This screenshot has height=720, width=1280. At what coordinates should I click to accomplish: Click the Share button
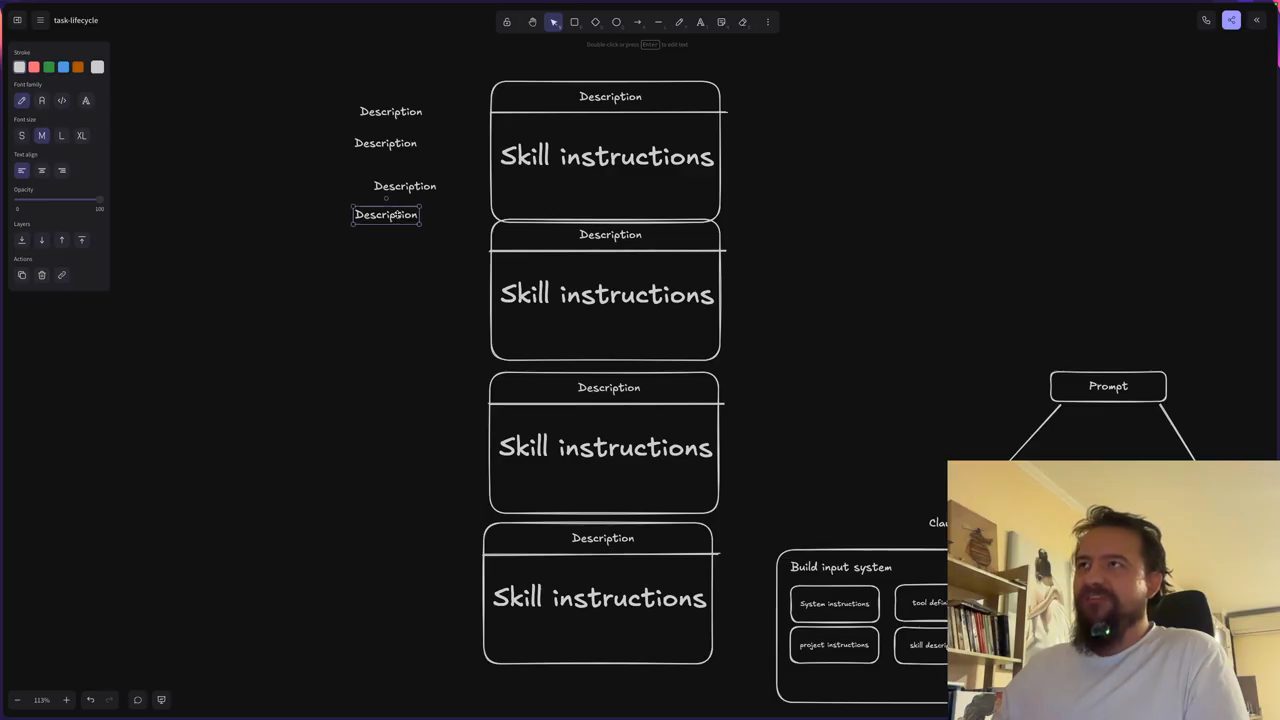(x=1231, y=20)
